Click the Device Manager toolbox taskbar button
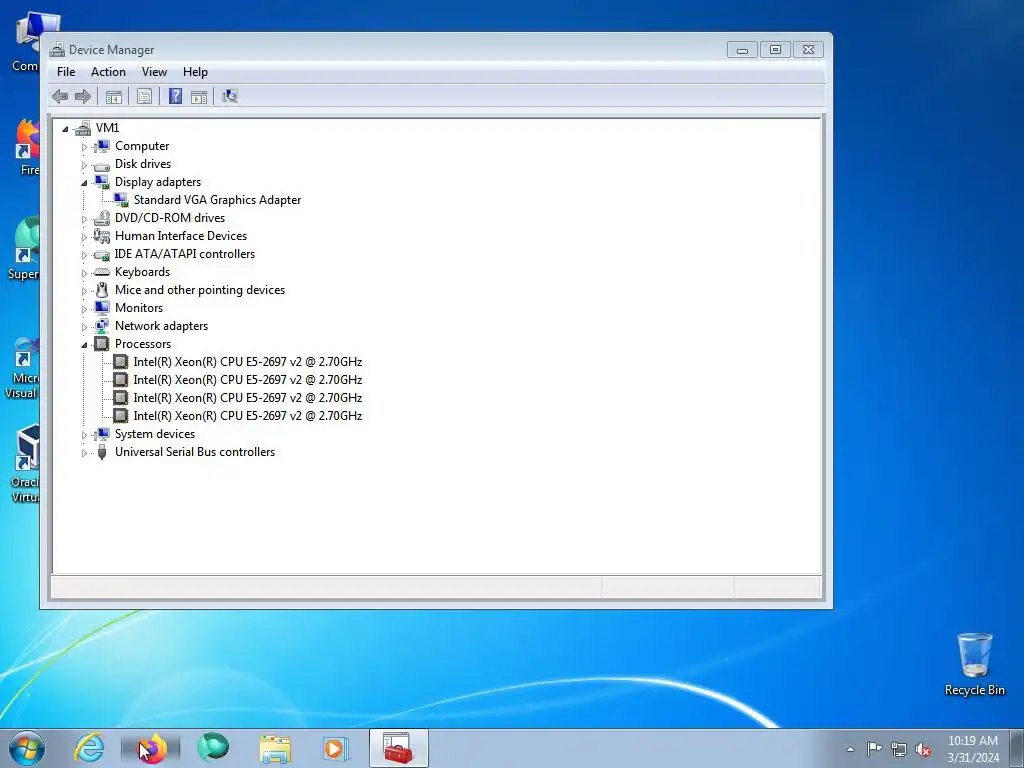This screenshot has height=768, width=1024. tap(398, 748)
